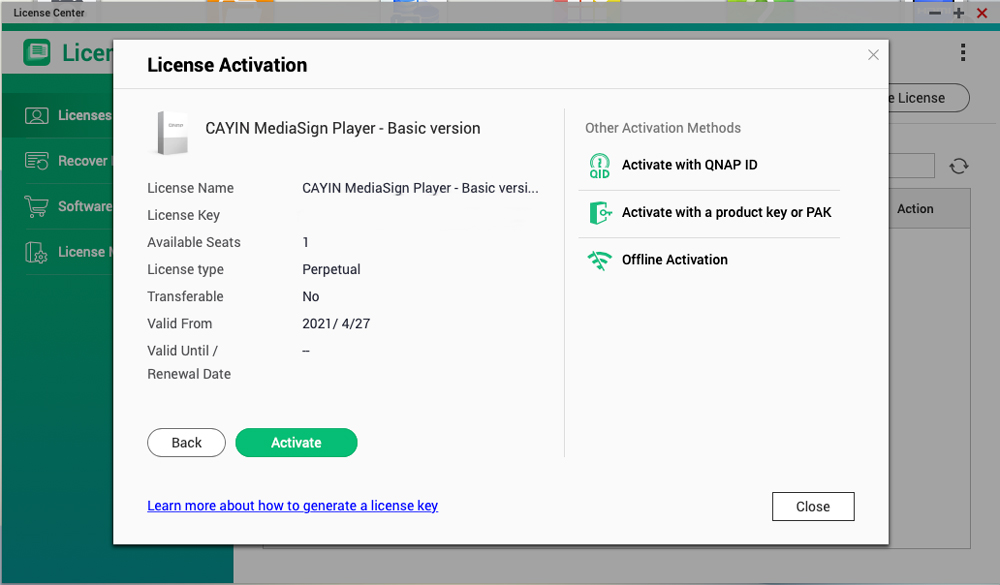Image resolution: width=1000 pixels, height=585 pixels.
Task: Click the QNAP ID icon
Action: coord(599,166)
